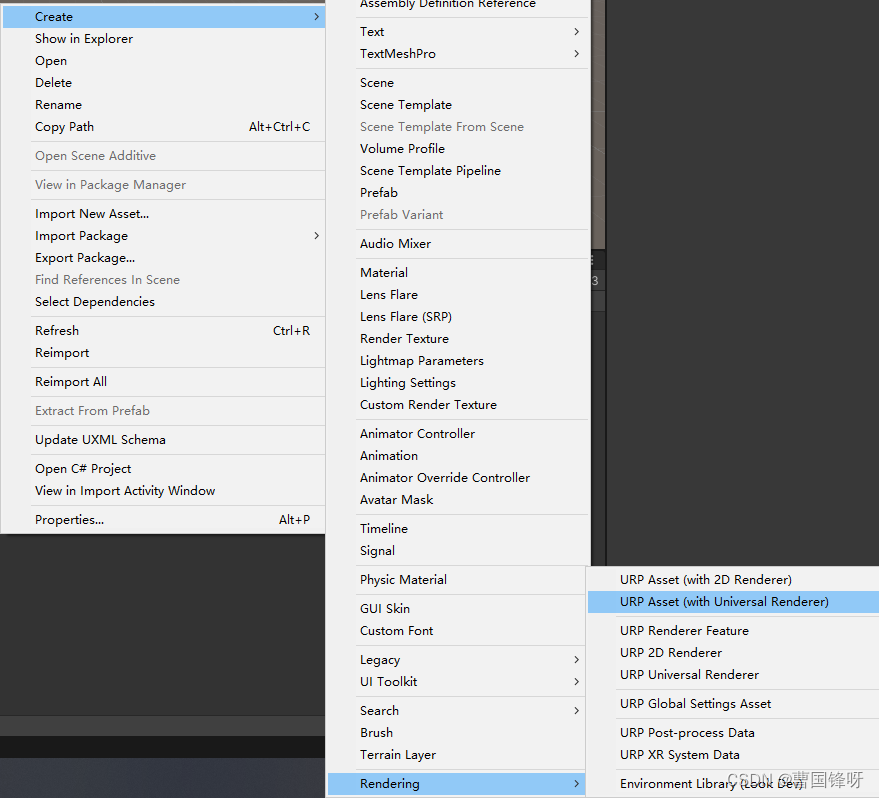Image resolution: width=879 pixels, height=798 pixels.
Task: Select URP 2D Renderer
Action: 733,653
